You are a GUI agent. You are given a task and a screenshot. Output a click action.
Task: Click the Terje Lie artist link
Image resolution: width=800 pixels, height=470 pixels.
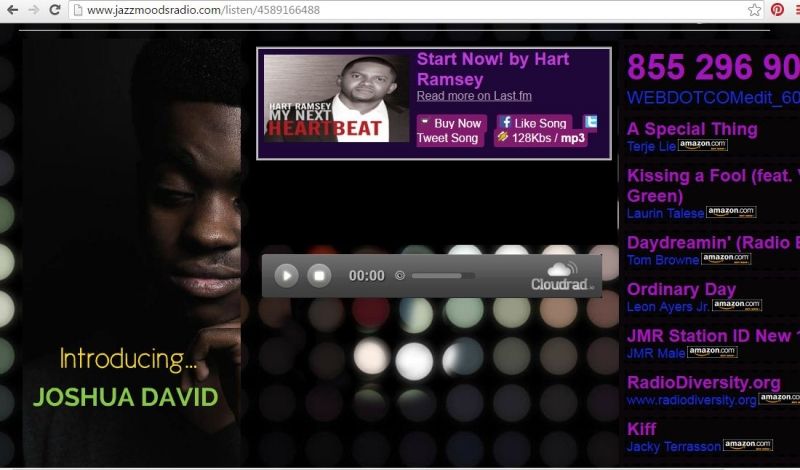click(652, 146)
